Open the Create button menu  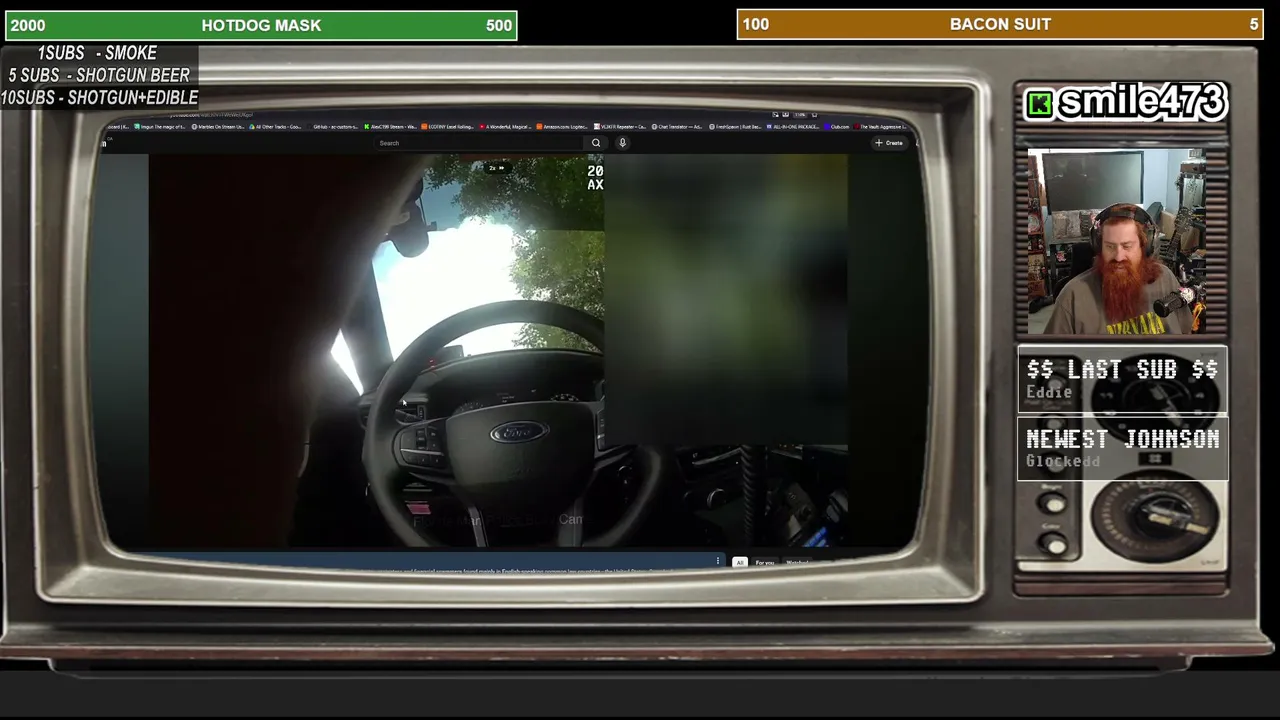coord(889,143)
